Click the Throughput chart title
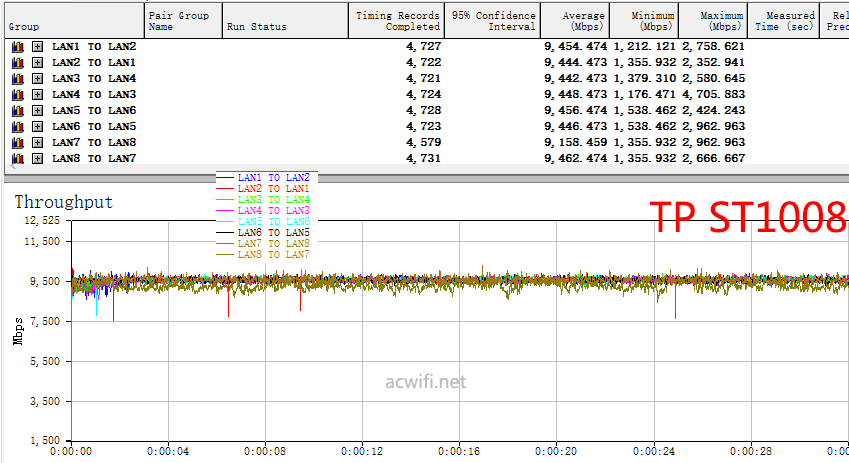This screenshot has height=463, width=849. (64, 203)
